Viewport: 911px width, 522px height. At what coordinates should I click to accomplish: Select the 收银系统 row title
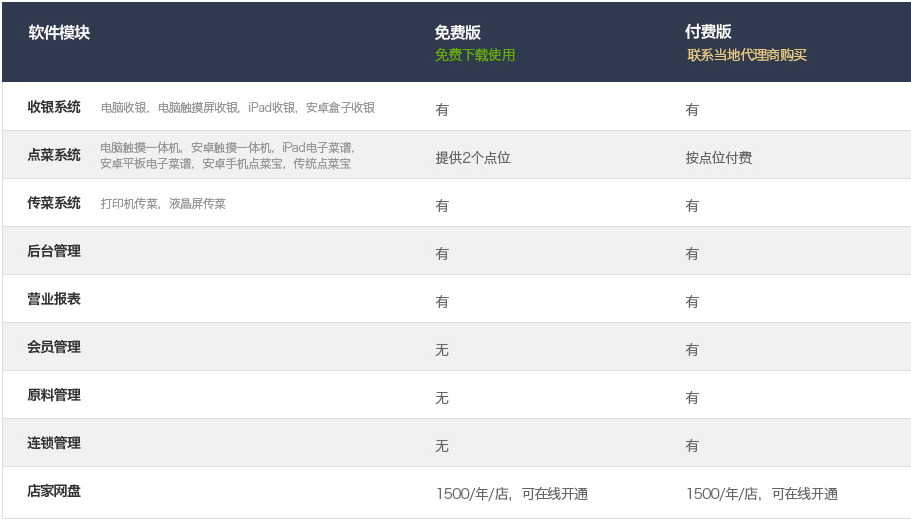click(x=53, y=107)
